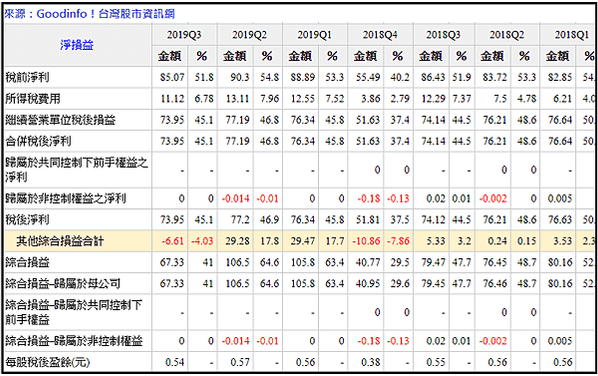Click the 淨損益 table header
Viewport: 598px width, 376px height.
pyautogui.click(x=77, y=45)
